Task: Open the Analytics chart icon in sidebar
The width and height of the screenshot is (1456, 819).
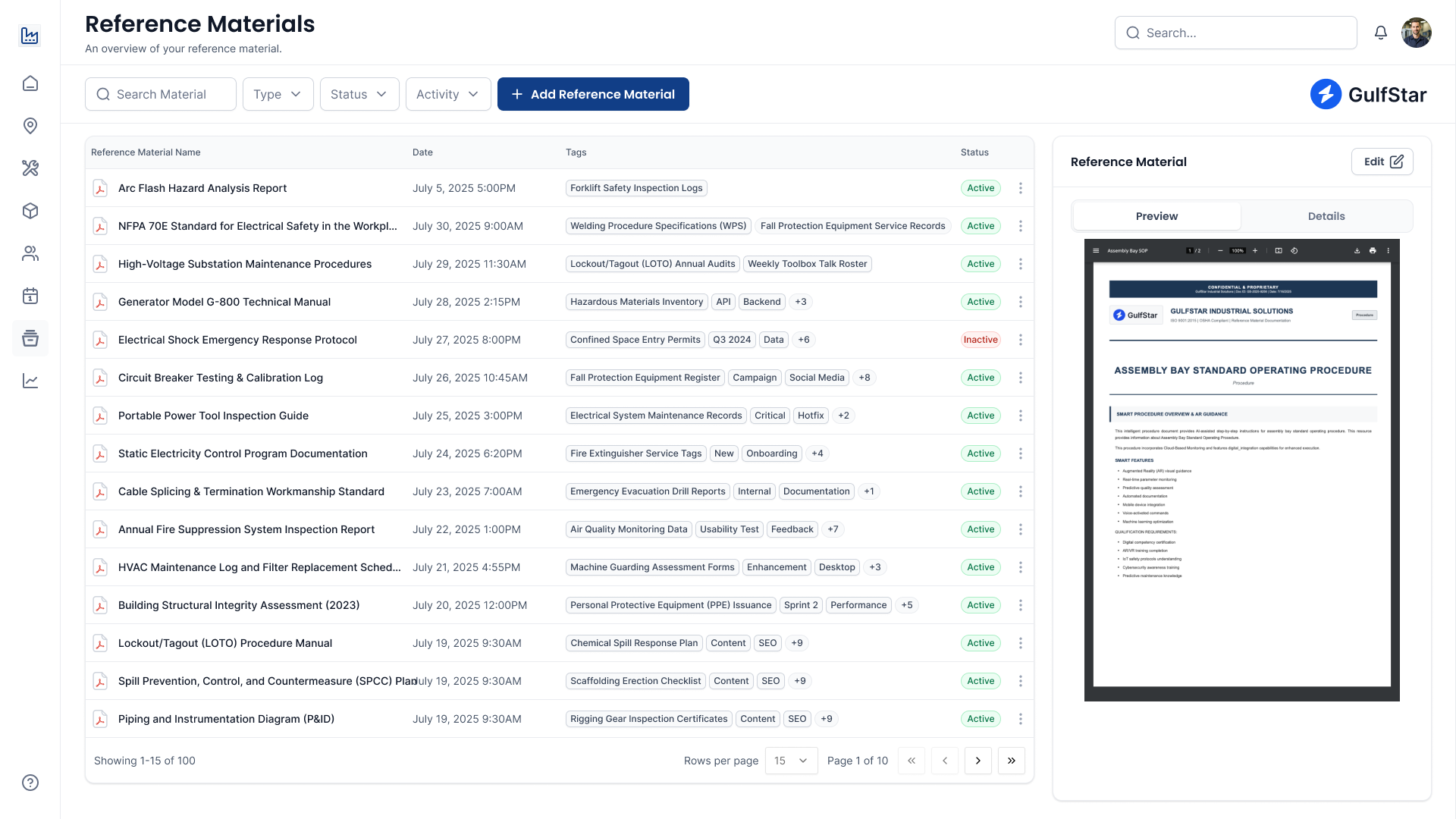Action: [x=30, y=381]
